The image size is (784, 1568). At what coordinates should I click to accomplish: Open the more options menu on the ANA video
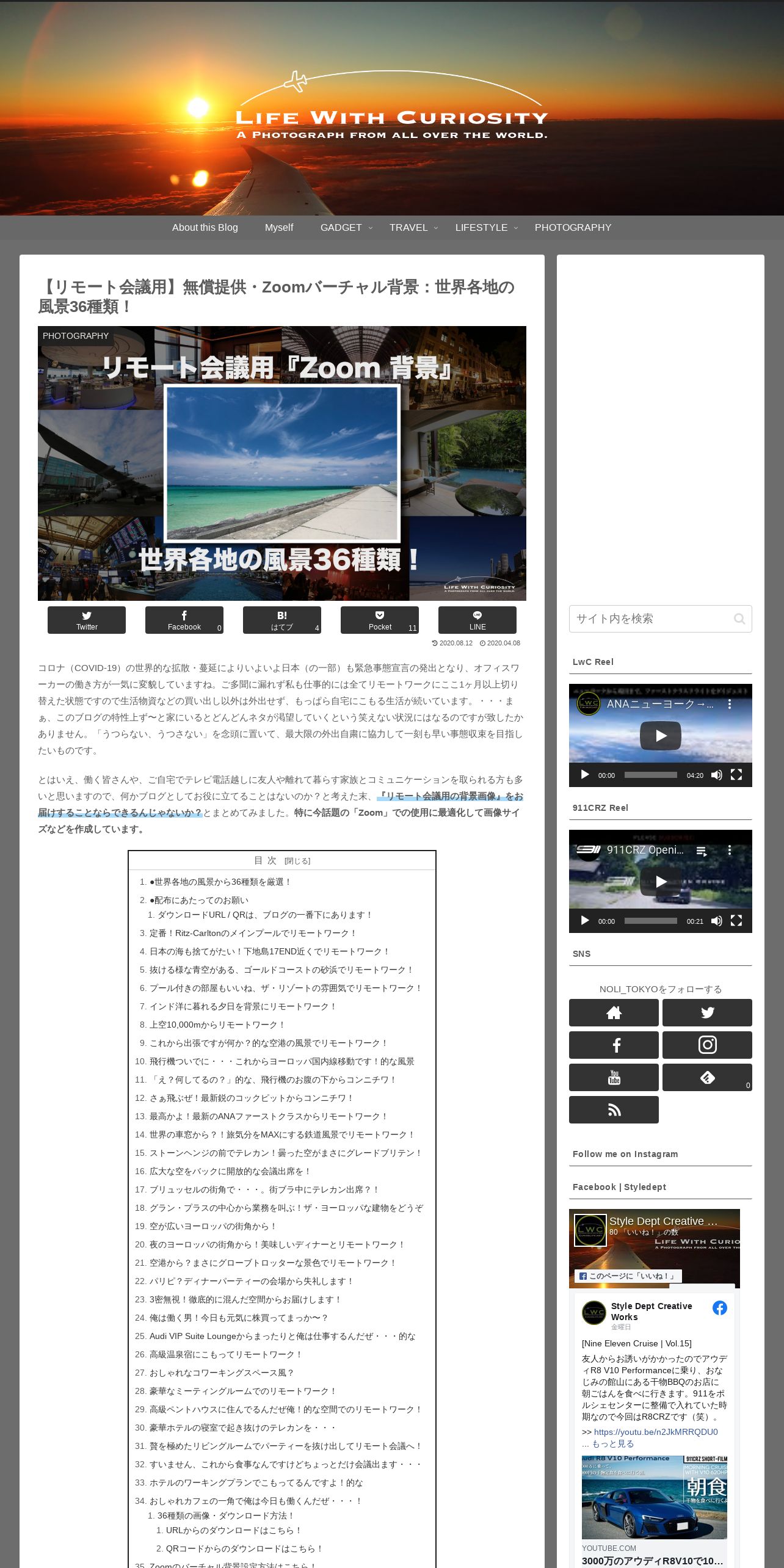(x=730, y=704)
